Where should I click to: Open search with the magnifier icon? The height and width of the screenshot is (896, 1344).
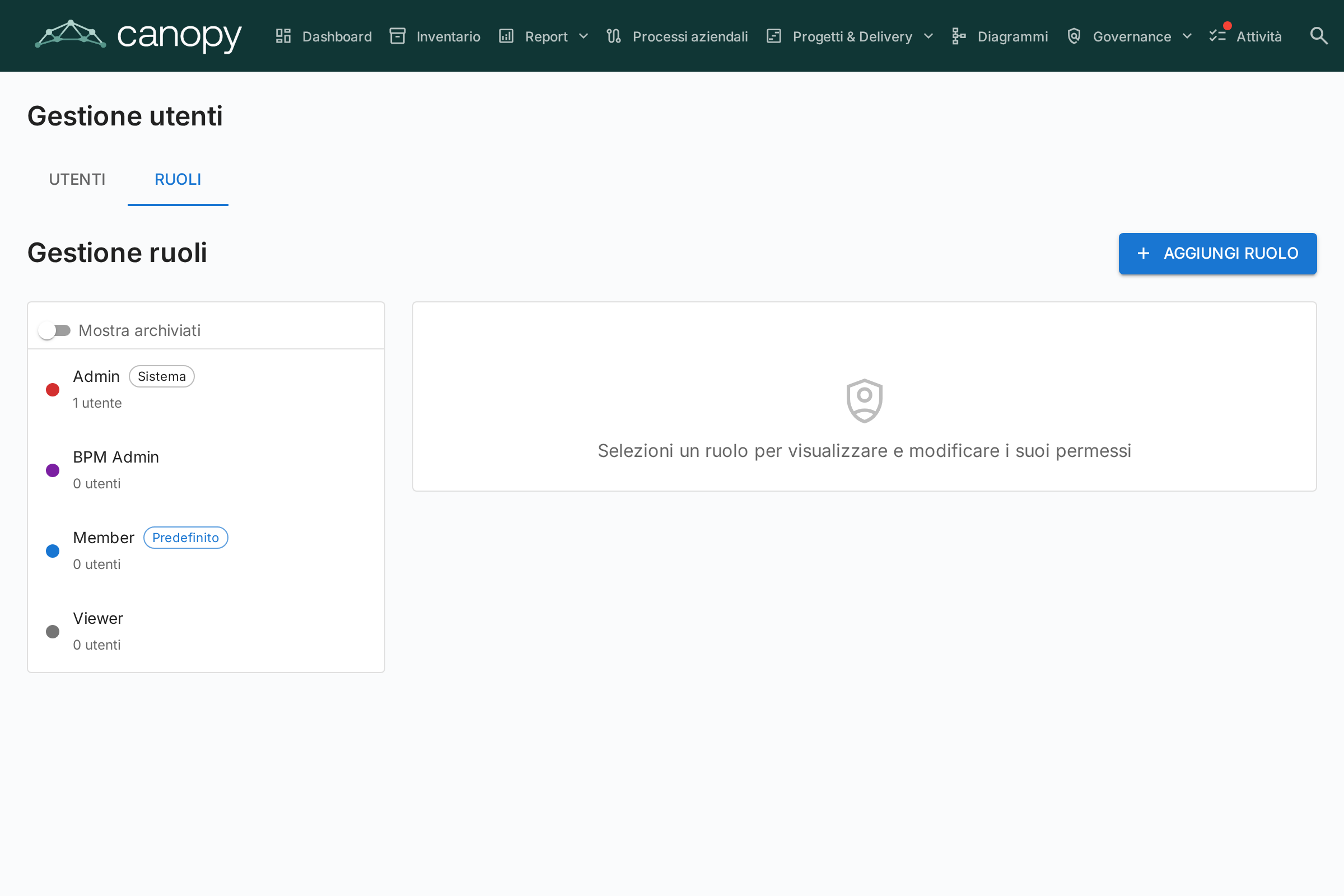click(x=1319, y=36)
